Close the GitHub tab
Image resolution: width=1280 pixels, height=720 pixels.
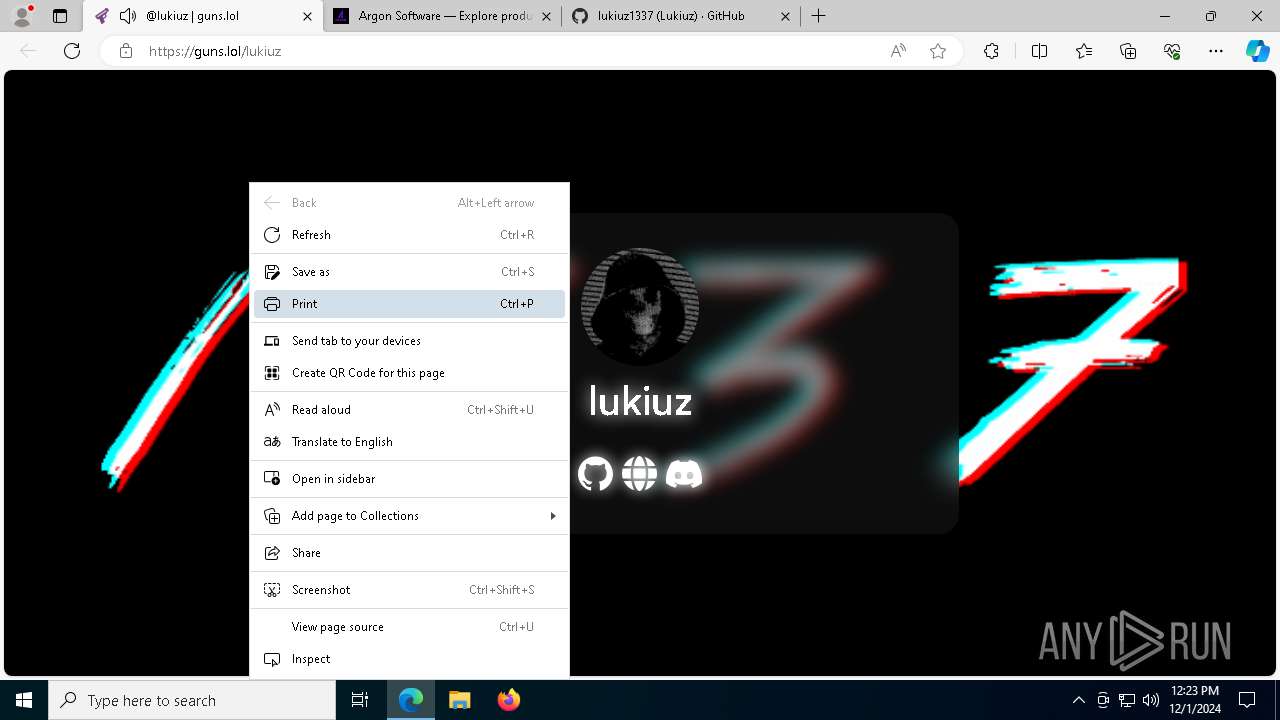[x=785, y=16]
